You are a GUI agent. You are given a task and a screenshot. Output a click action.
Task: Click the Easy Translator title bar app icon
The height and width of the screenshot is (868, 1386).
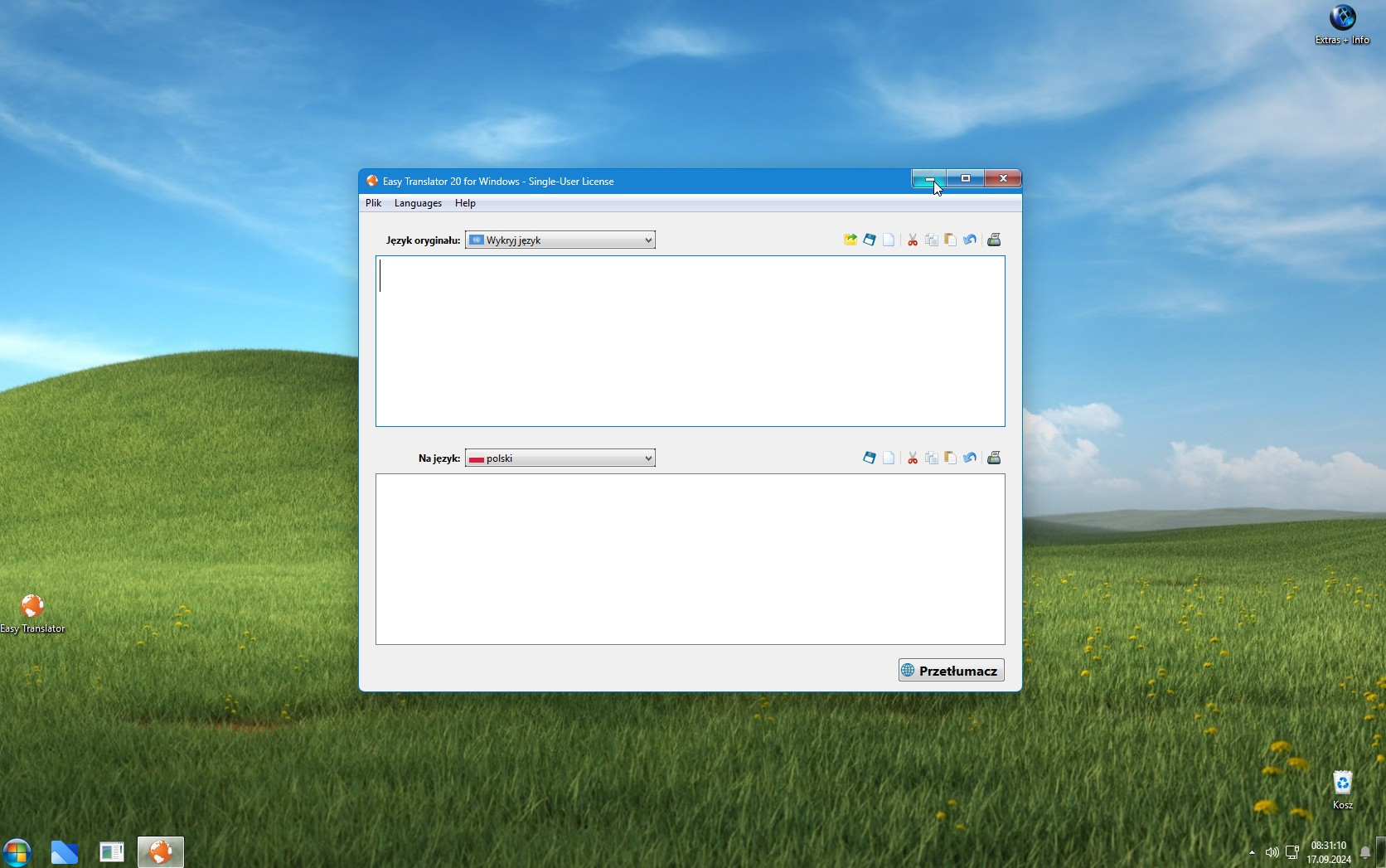point(372,181)
